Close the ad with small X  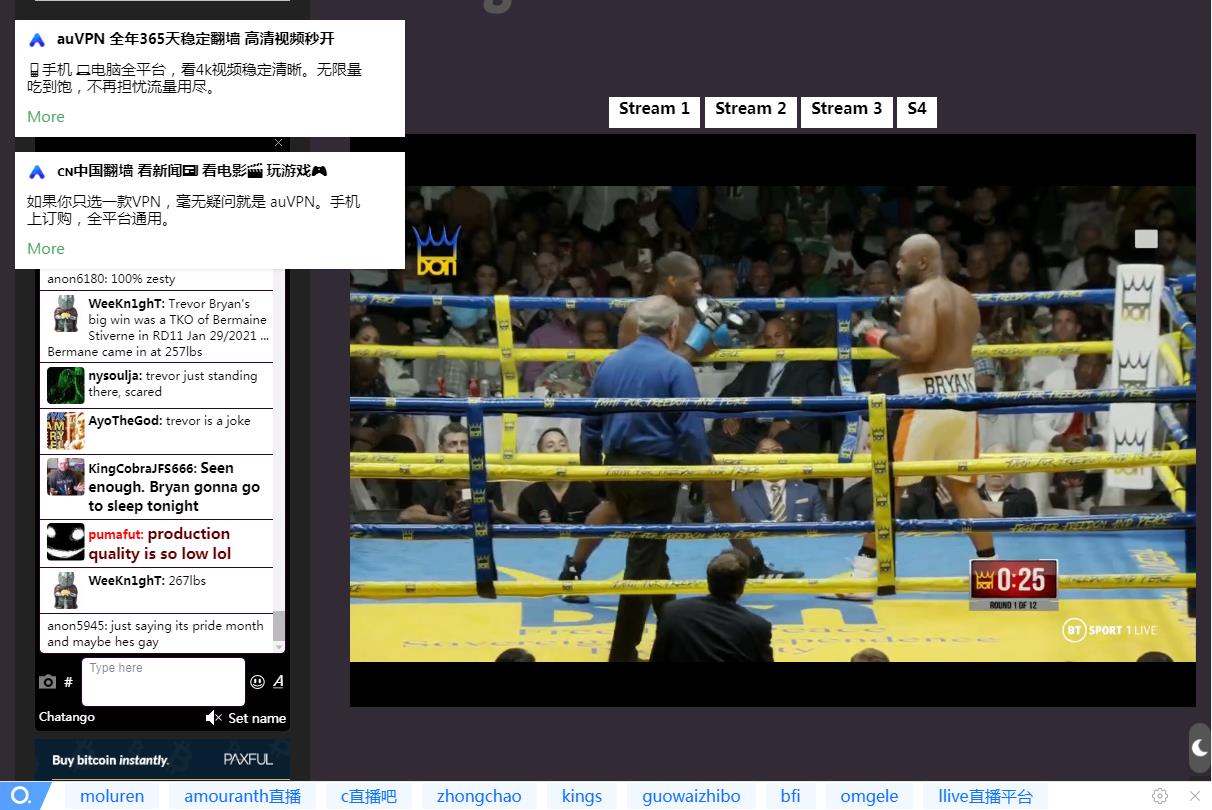(x=278, y=143)
